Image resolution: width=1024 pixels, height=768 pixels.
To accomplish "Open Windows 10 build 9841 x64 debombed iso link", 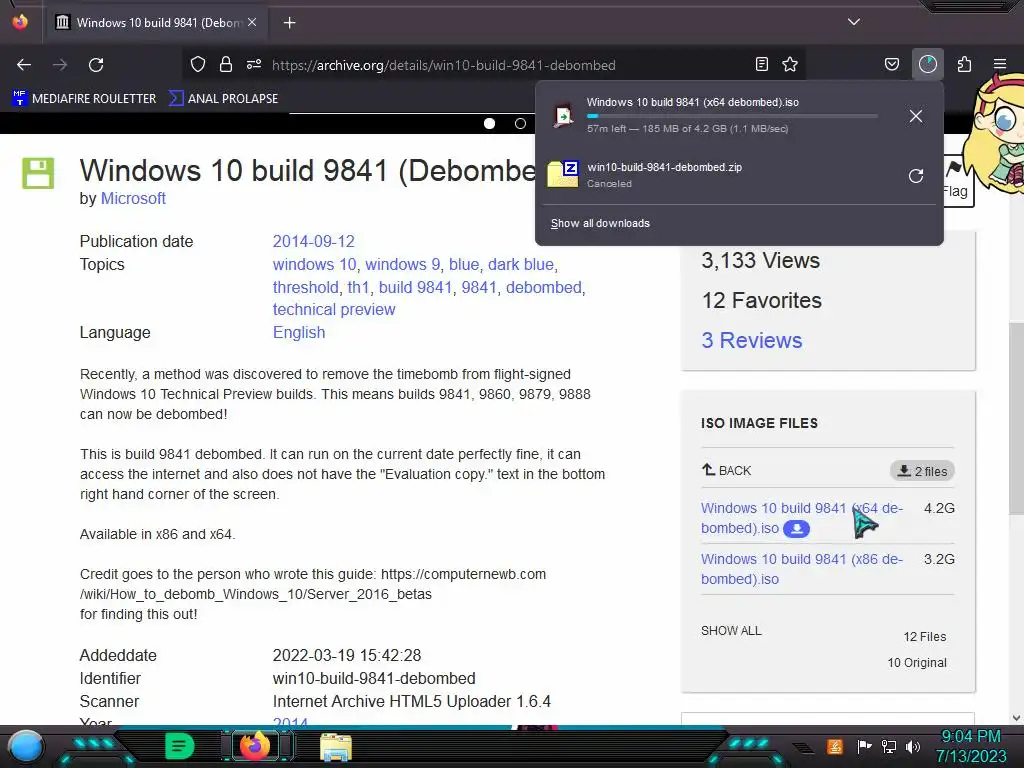I will pyautogui.click(x=802, y=518).
